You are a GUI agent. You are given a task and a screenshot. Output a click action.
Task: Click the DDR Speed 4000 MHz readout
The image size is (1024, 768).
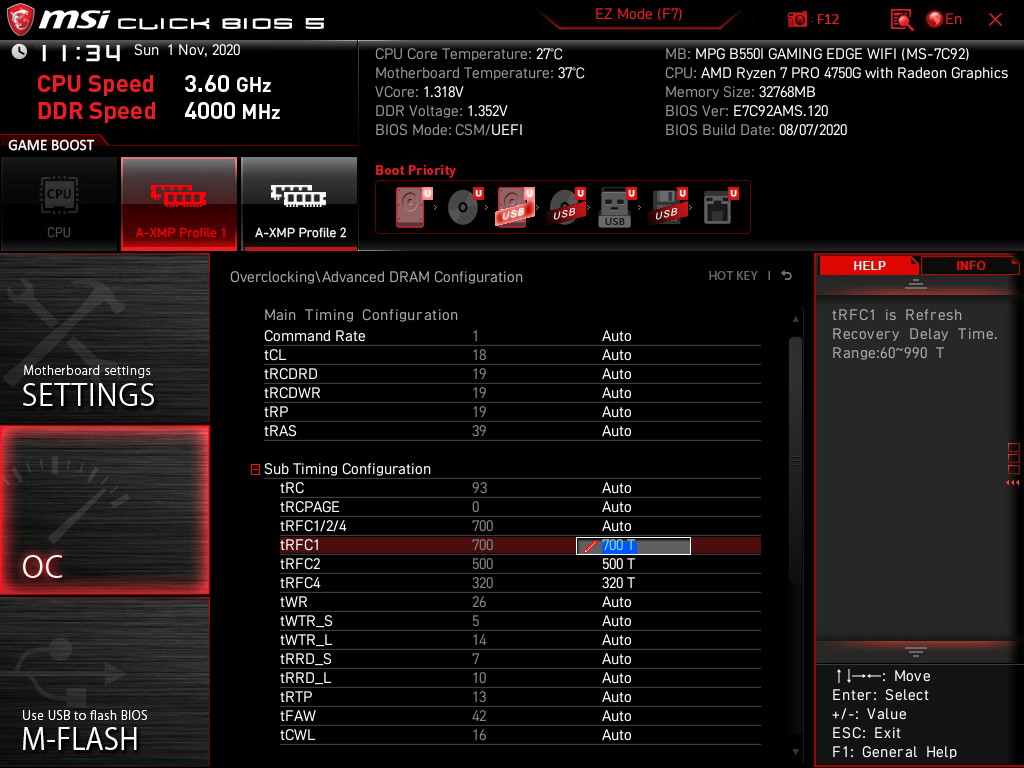click(159, 111)
